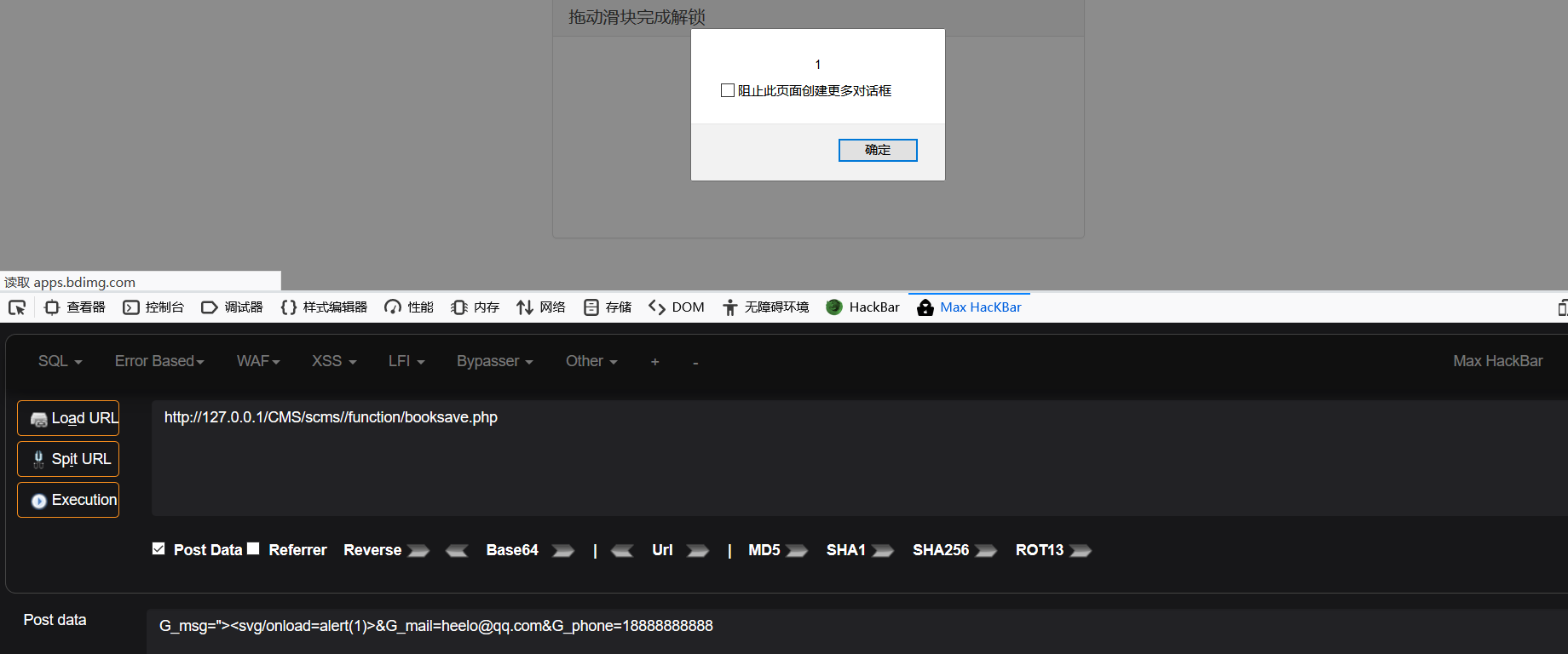1568x654 pixels.
Task: Click the ROT13 arrow icon
Action: (x=1081, y=551)
